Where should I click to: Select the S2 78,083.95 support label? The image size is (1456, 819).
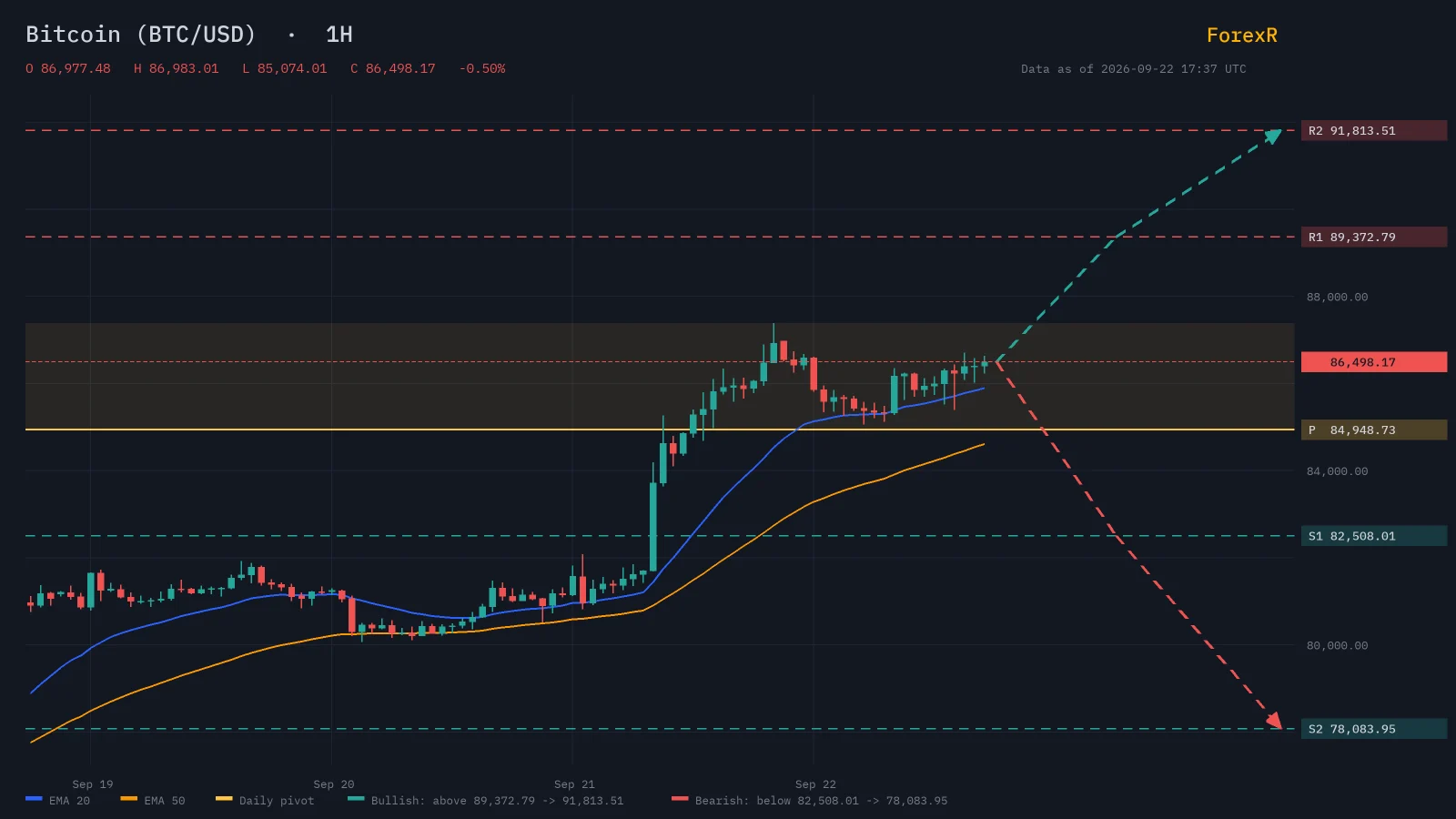click(x=1374, y=729)
